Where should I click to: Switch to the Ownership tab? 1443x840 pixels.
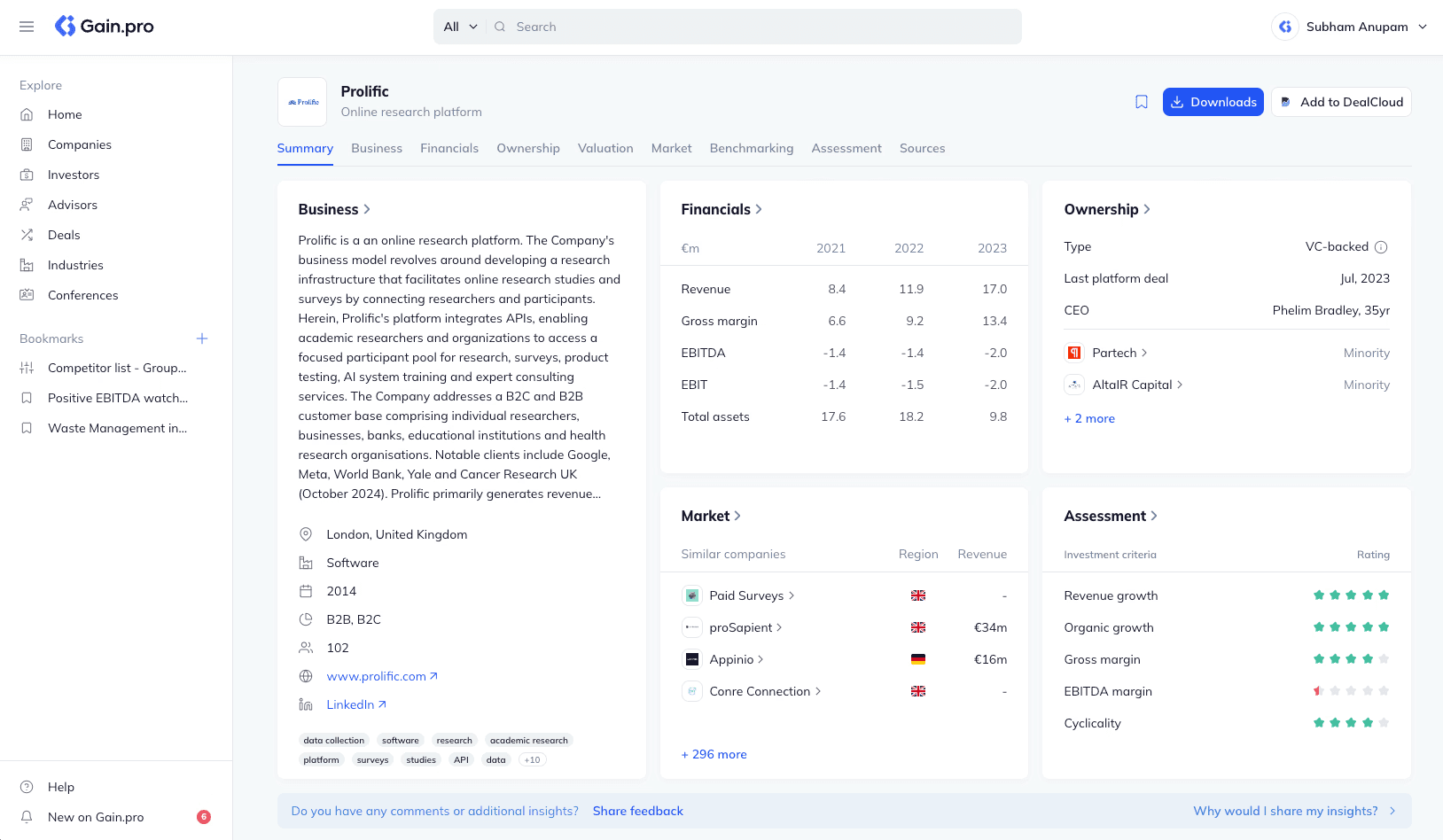coord(528,148)
